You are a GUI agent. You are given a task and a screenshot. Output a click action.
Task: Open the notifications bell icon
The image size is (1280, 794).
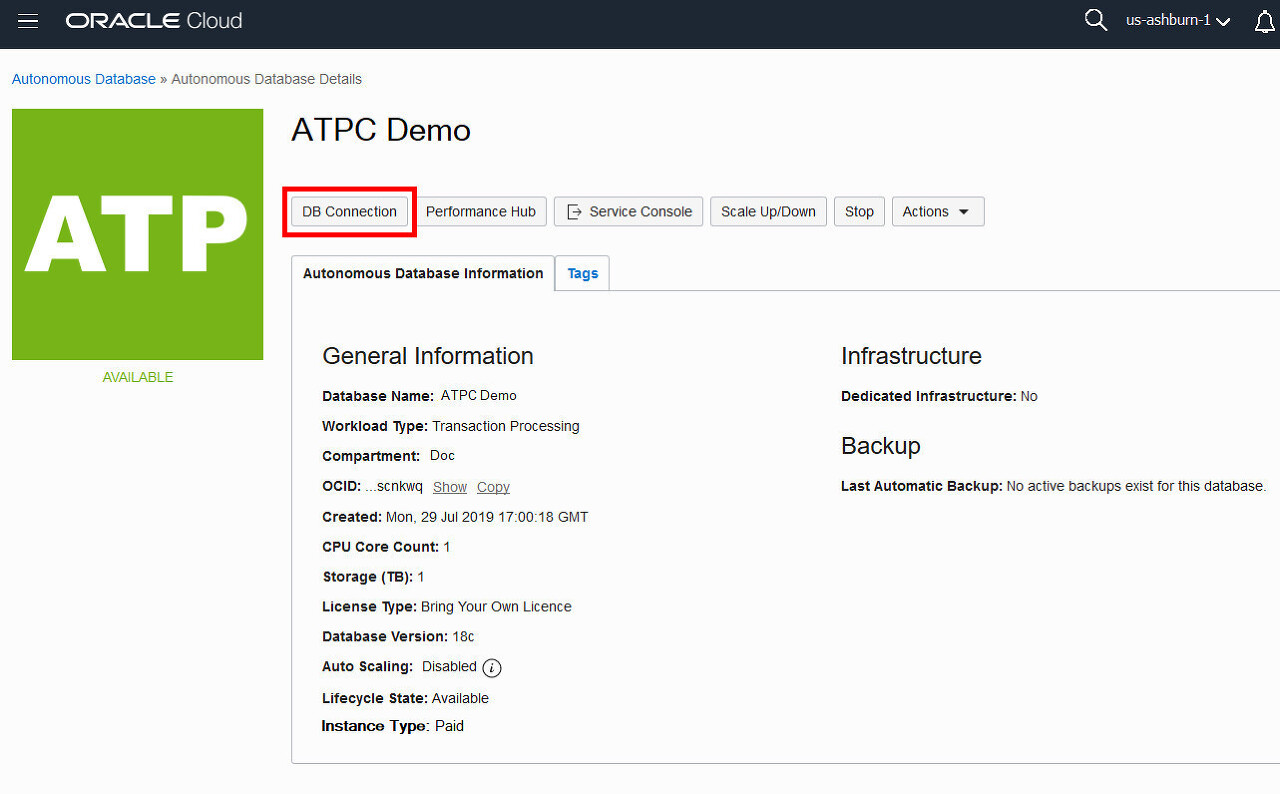(1264, 21)
